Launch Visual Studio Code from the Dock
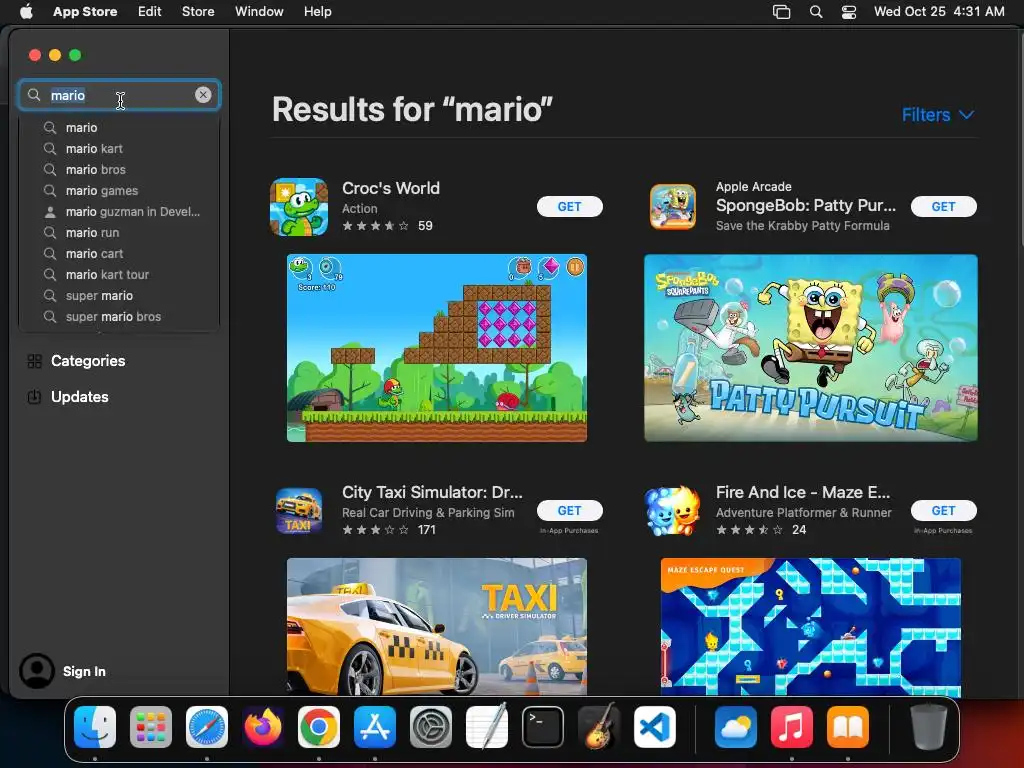 coord(654,727)
